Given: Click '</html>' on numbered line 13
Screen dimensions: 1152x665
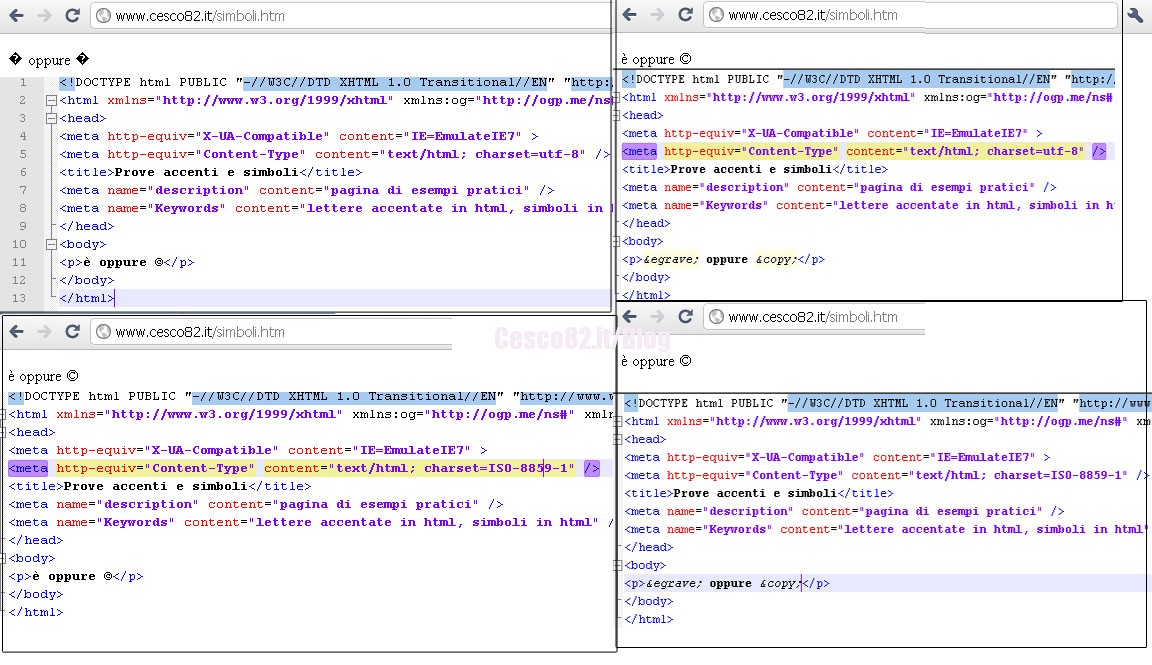Looking at the screenshot, I should pyautogui.click(x=87, y=298).
